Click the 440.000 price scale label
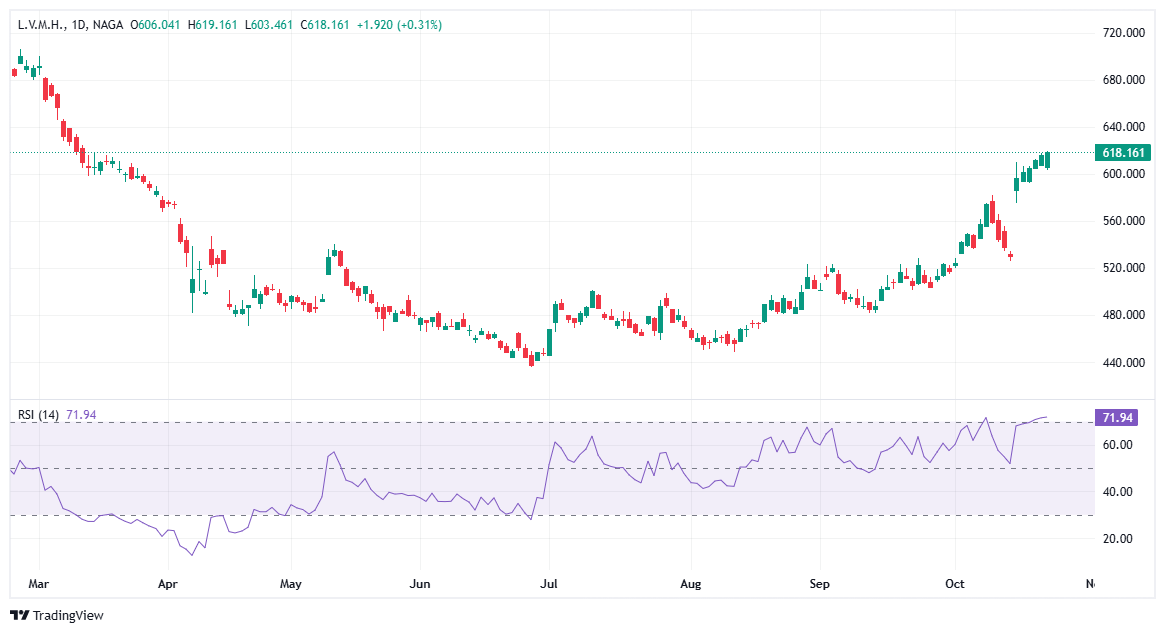This screenshot has height=633, width=1165. coord(1121,363)
